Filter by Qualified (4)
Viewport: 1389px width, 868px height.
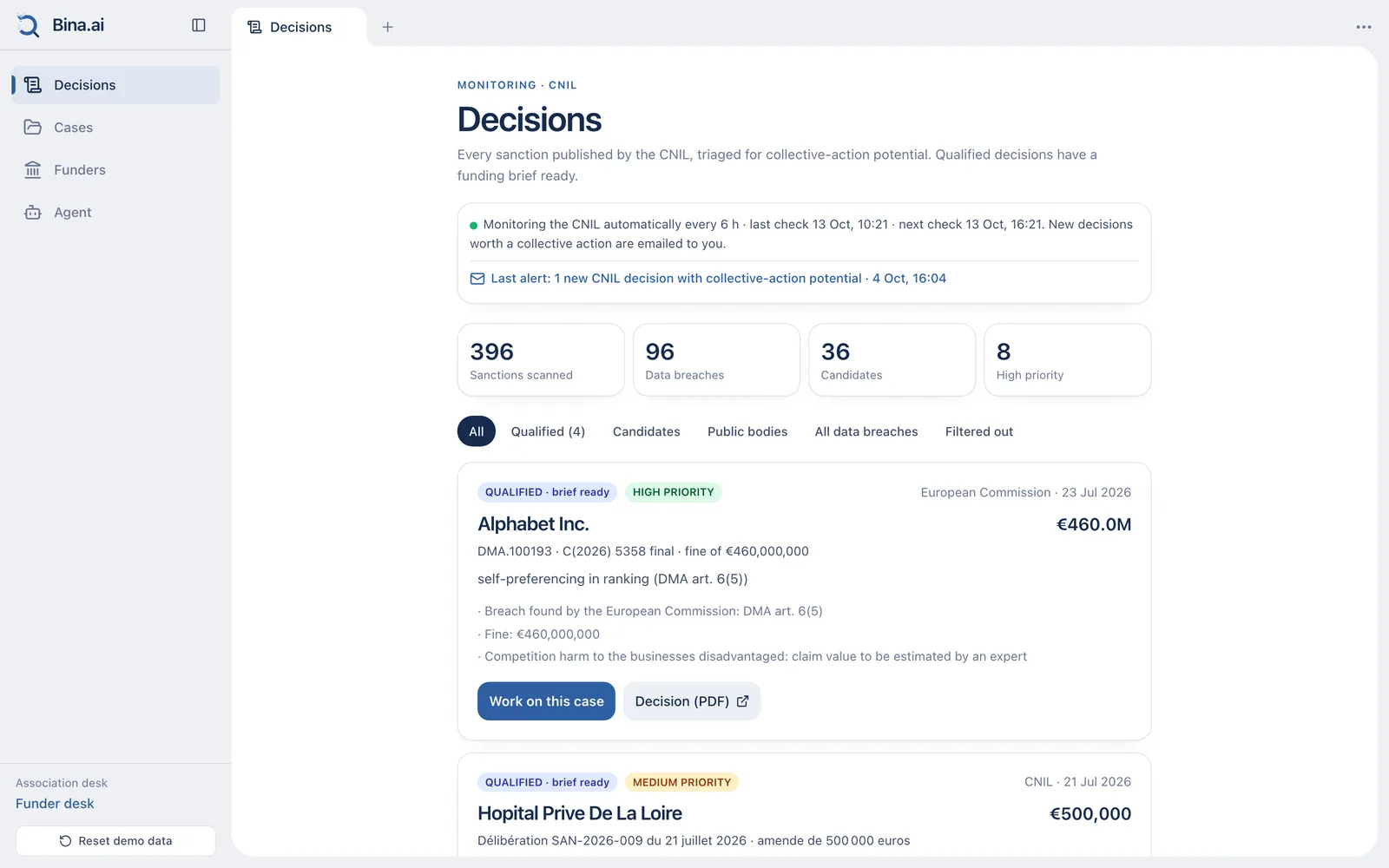[548, 431]
